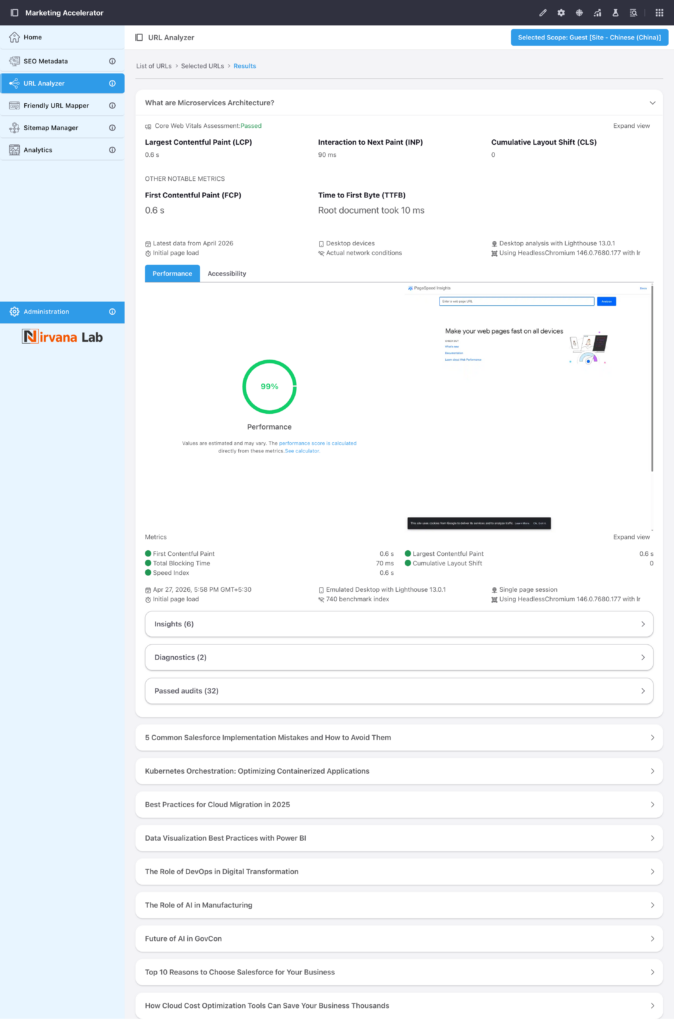The height and width of the screenshot is (1024, 674).
Task: Click the PageSpeed Insights page screenshot
Action: click(528, 406)
